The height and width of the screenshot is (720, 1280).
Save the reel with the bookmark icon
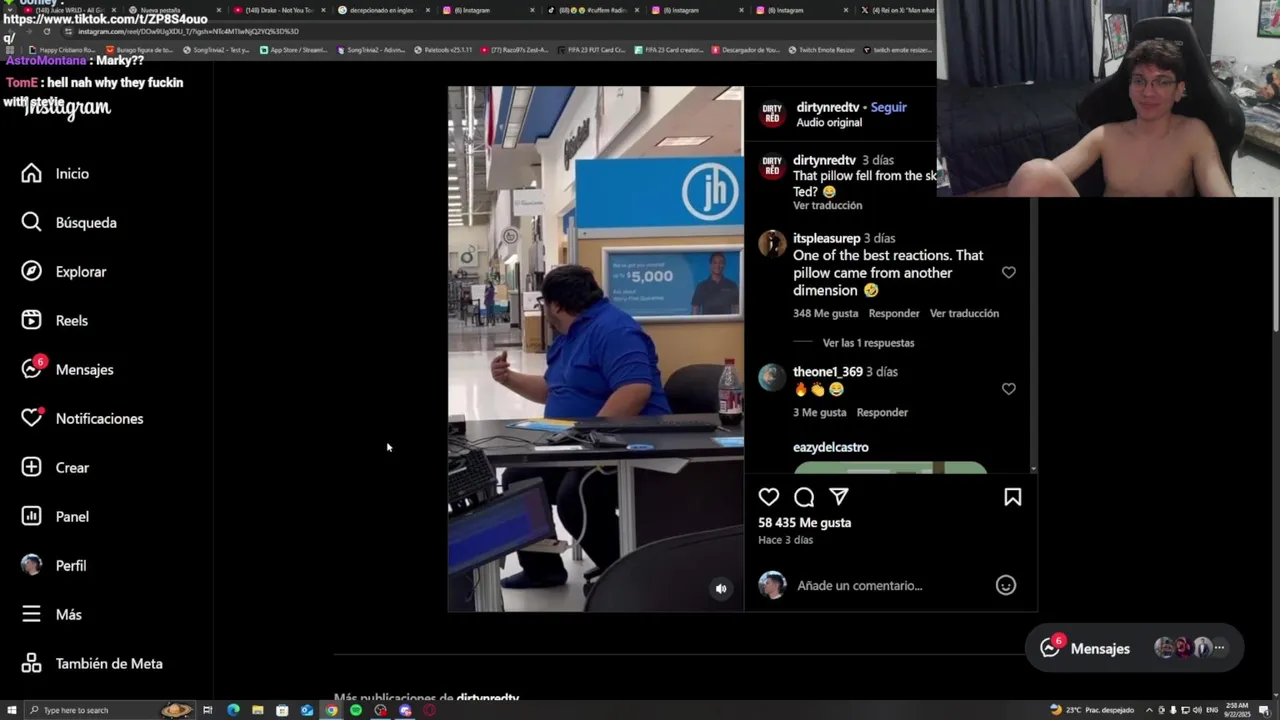(x=1012, y=497)
